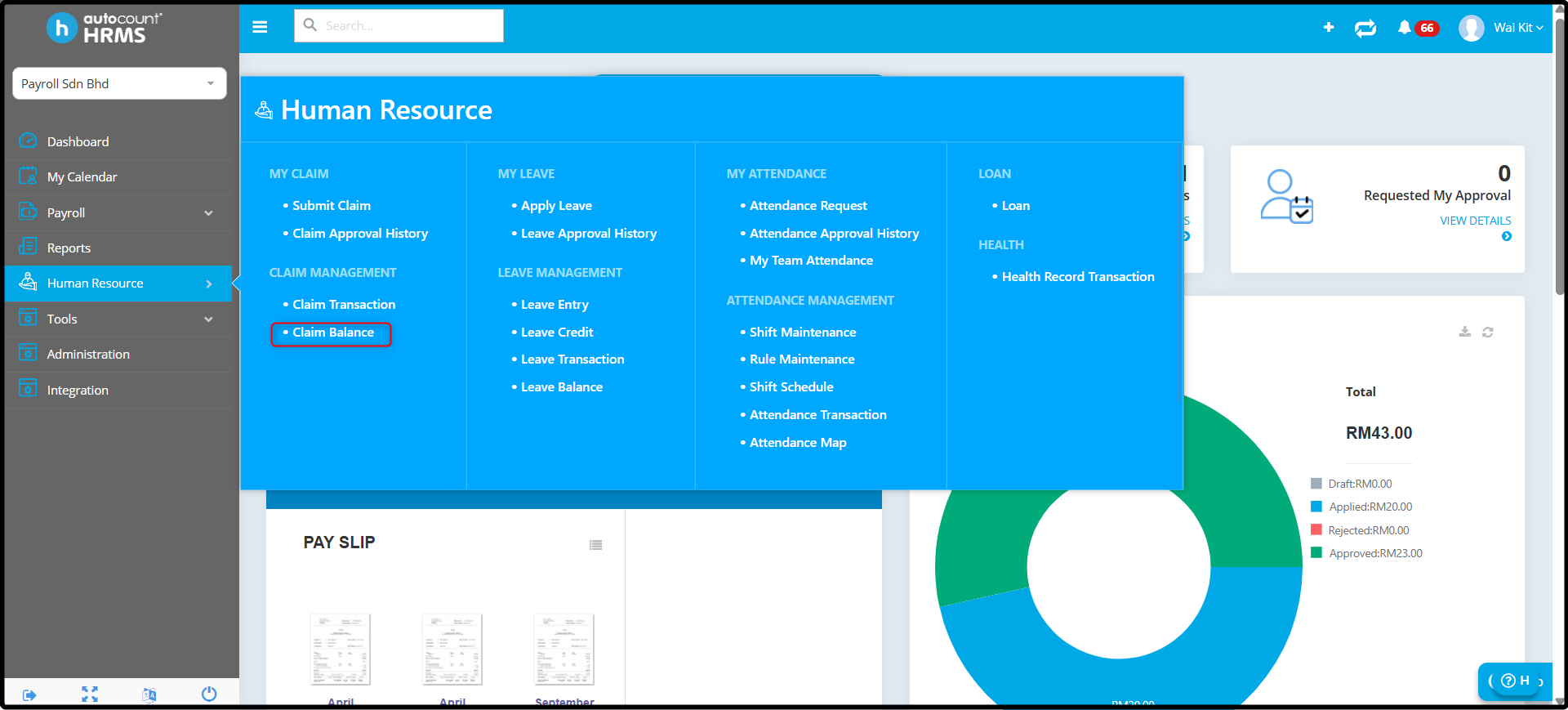The height and width of the screenshot is (710, 1568).
Task: Click the sync arrows icon in header
Action: point(1365,29)
